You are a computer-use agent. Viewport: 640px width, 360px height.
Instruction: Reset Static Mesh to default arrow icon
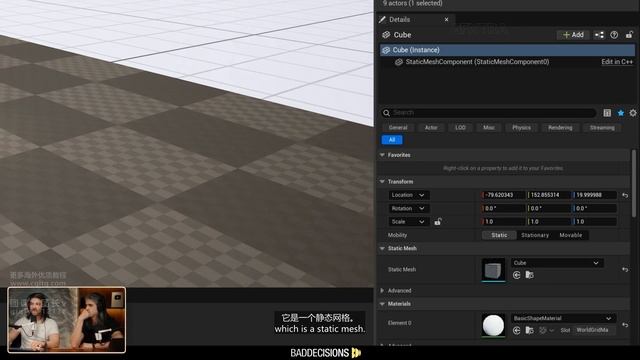click(x=625, y=270)
